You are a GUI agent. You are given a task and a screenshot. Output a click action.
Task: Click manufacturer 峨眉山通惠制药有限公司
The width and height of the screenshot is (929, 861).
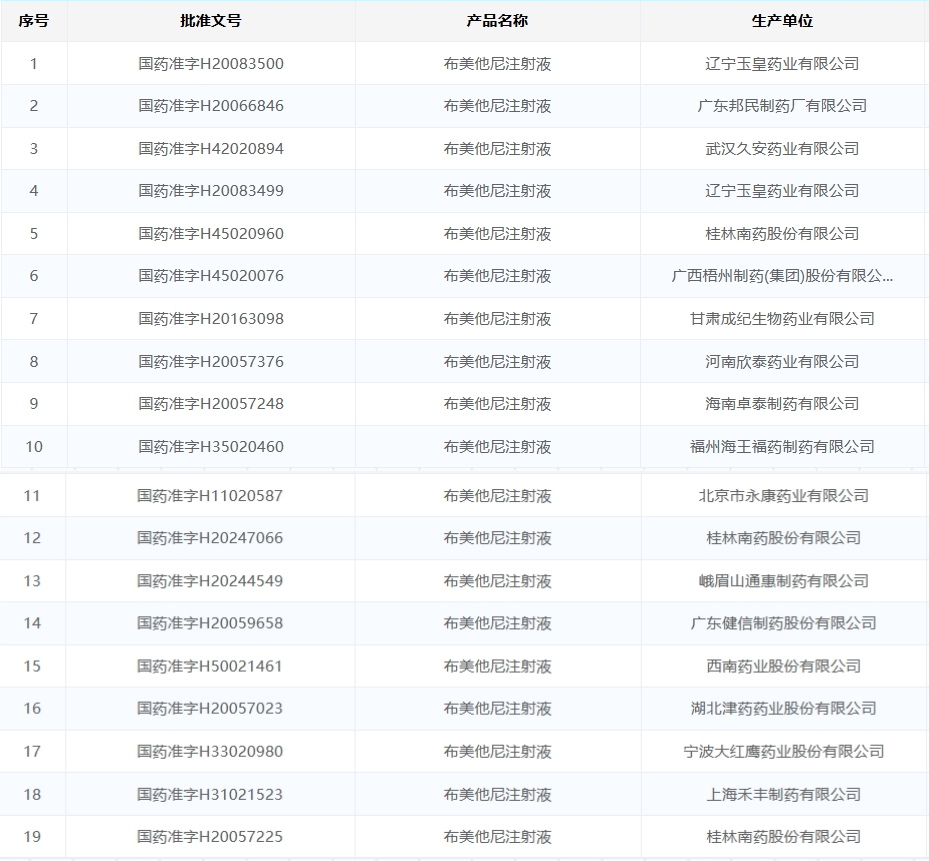pyautogui.click(x=783, y=581)
